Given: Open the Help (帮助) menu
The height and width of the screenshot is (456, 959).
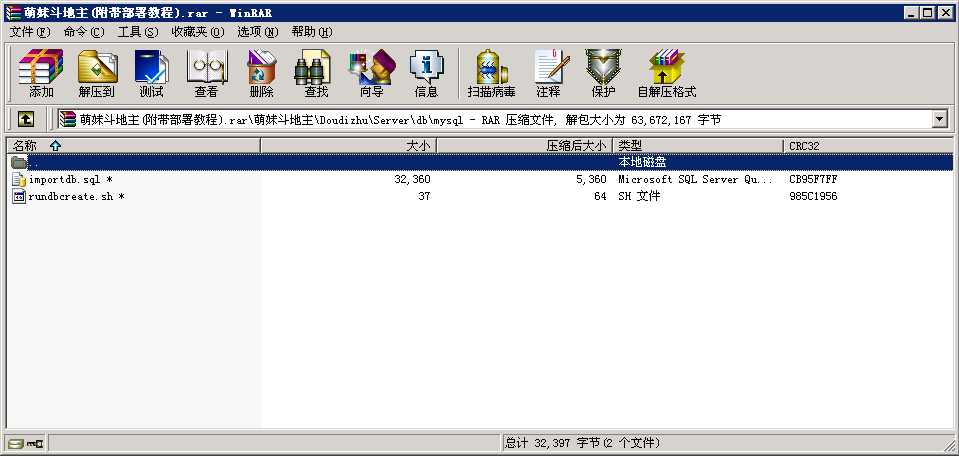Looking at the screenshot, I should [x=311, y=32].
